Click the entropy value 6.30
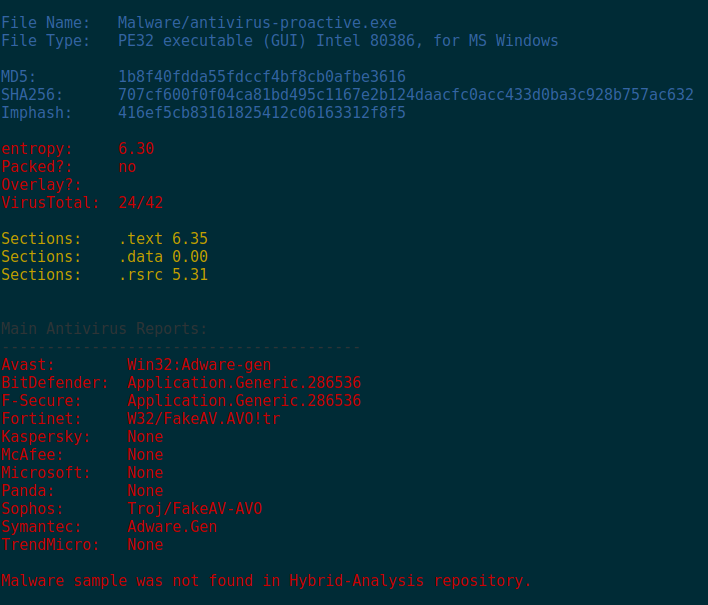The image size is (708, 605). [136, 149]
